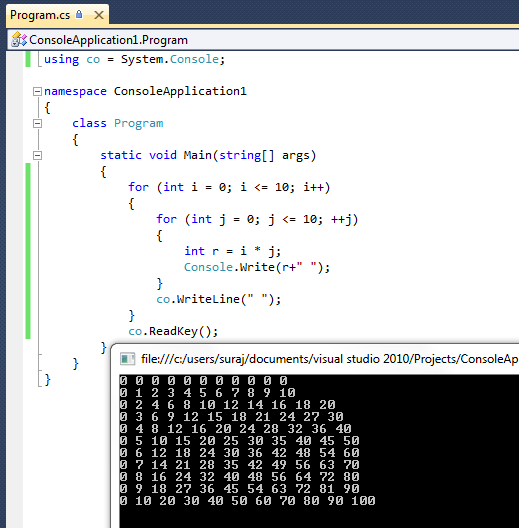Collapse the namespace ConsoleApplication1 block
The height and width of the screenshot is (528, 519).
coord(37,91)
